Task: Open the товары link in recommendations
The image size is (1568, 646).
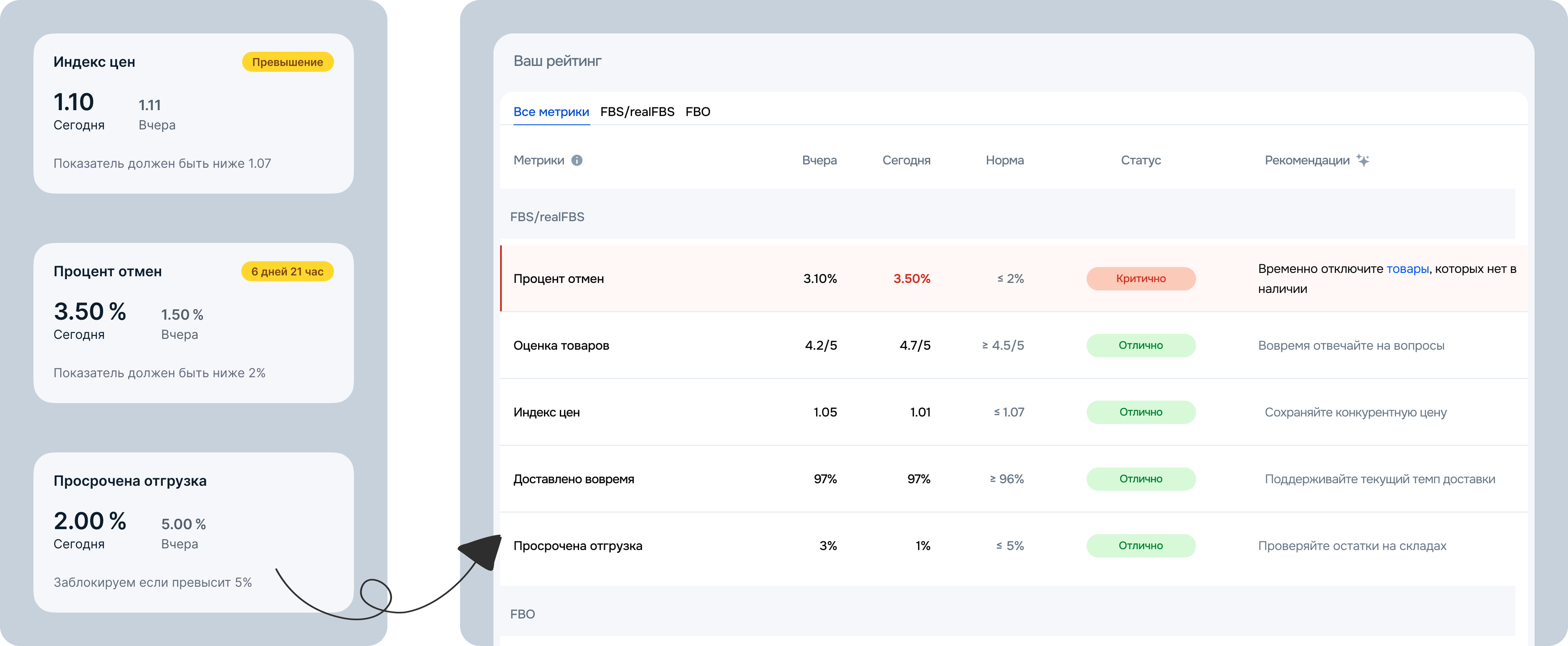Action: (x=1407, y=269)
